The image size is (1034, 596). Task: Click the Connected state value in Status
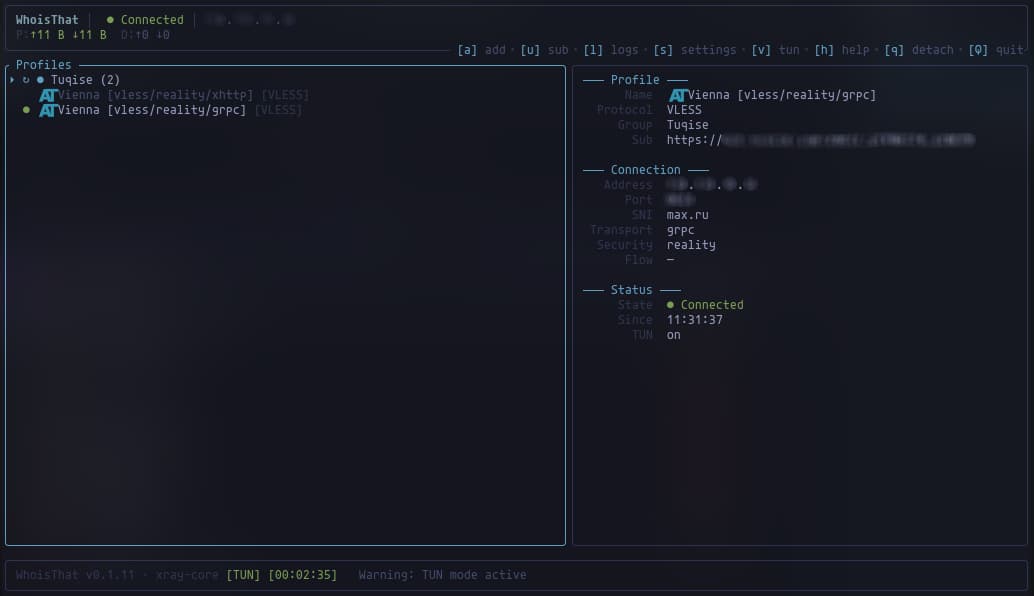[712, 305]
